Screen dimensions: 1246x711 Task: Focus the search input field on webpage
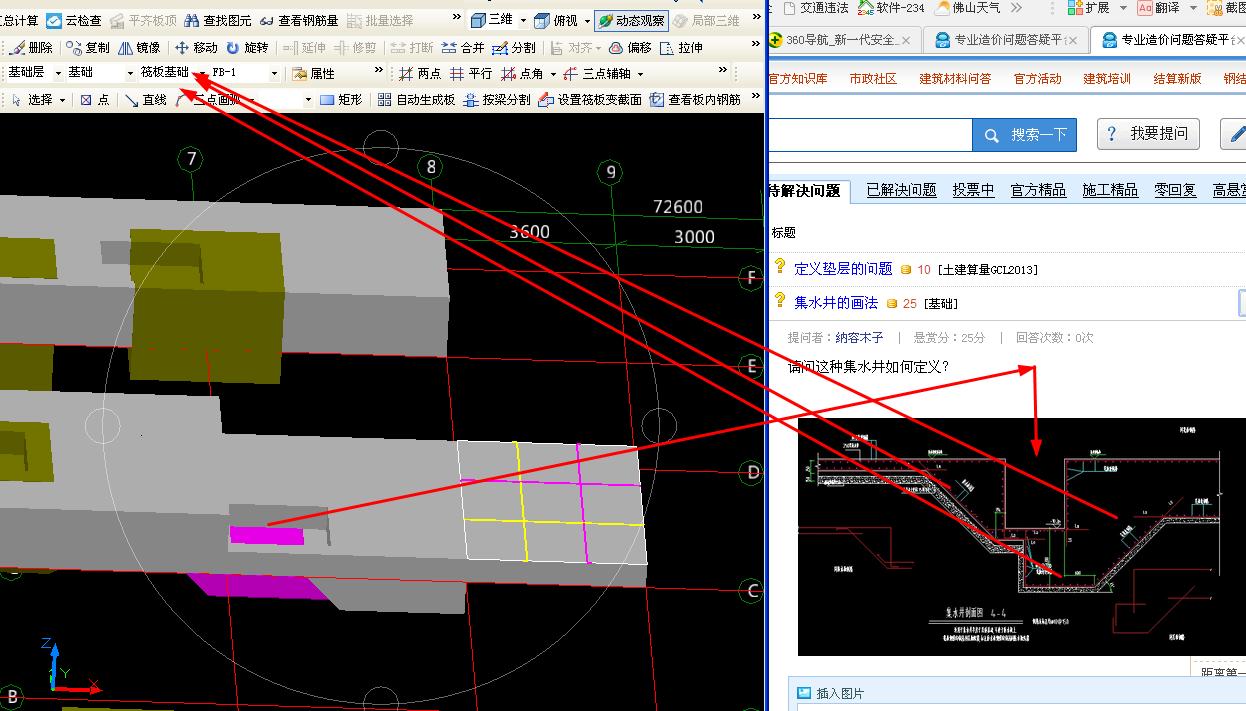coord(870,134)
